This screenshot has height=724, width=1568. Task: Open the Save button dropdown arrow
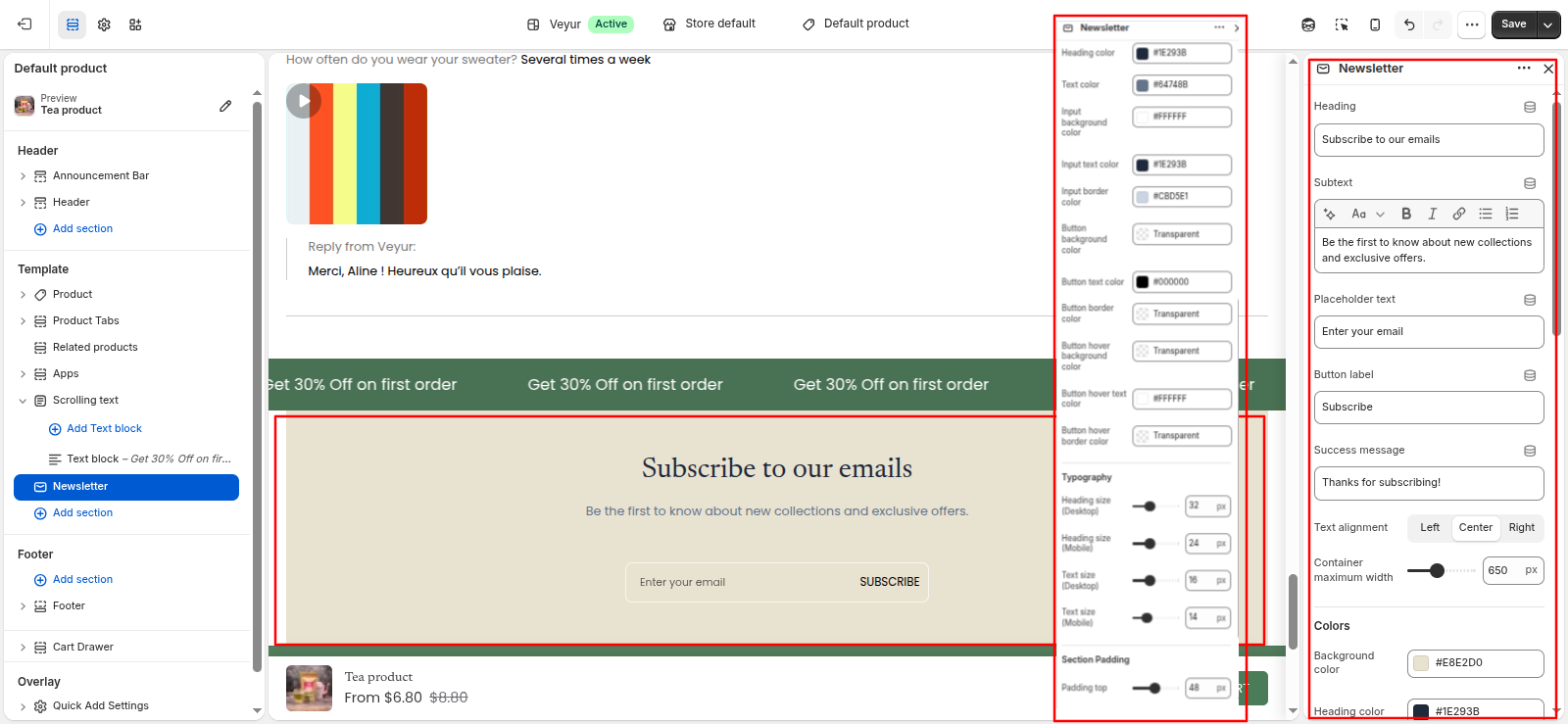coord(1548,24)
